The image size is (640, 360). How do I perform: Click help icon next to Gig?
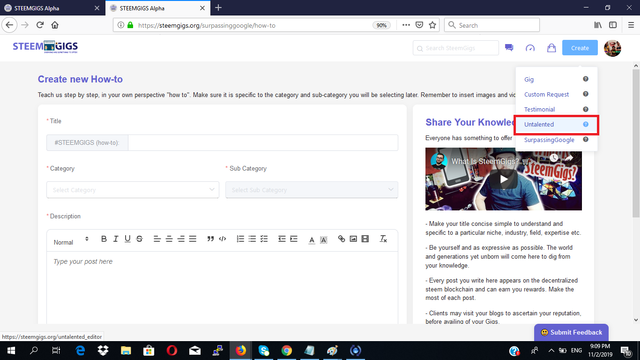(585, 79)
